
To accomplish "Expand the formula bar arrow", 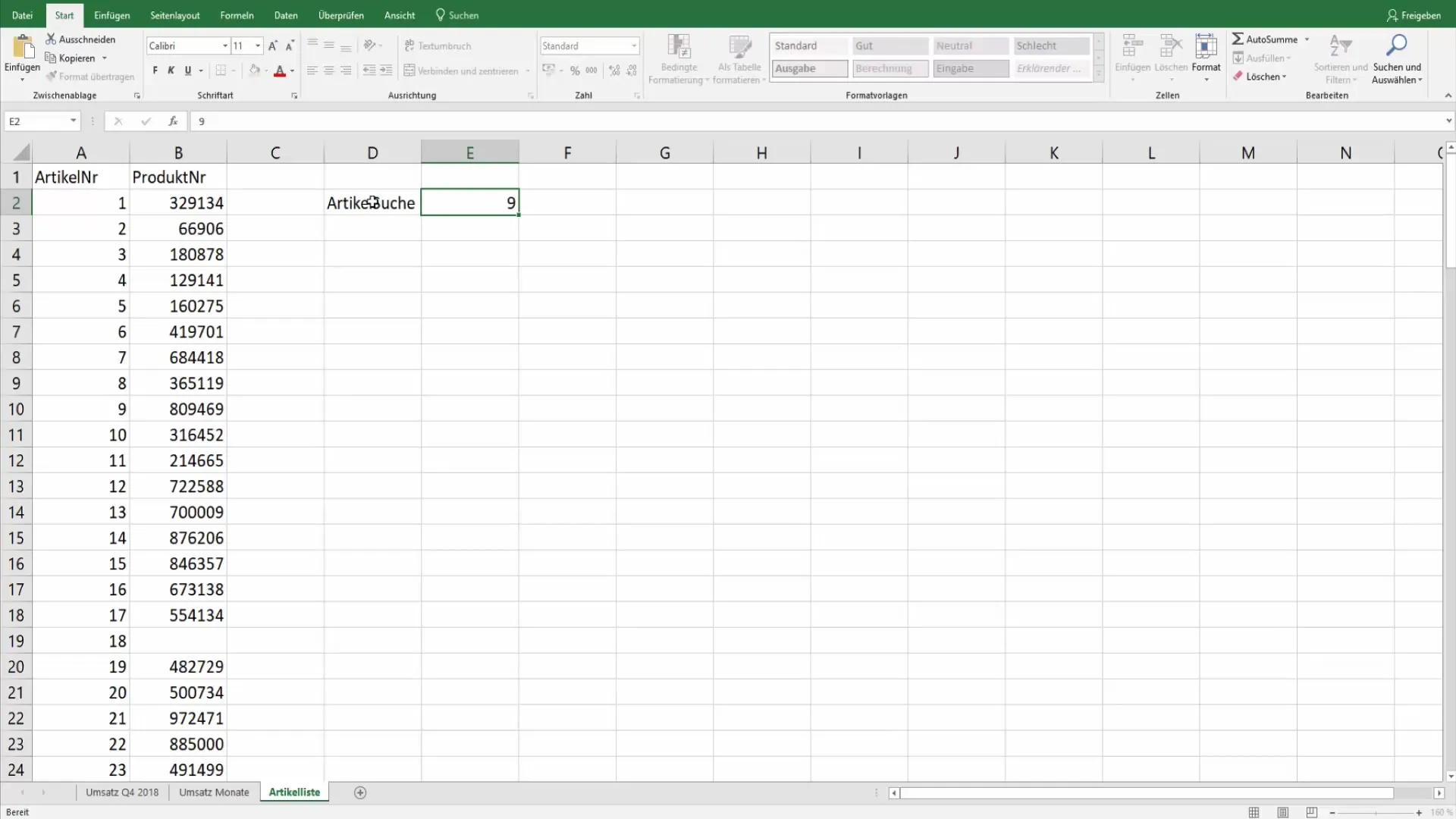I will click(x=1448, y=121).
